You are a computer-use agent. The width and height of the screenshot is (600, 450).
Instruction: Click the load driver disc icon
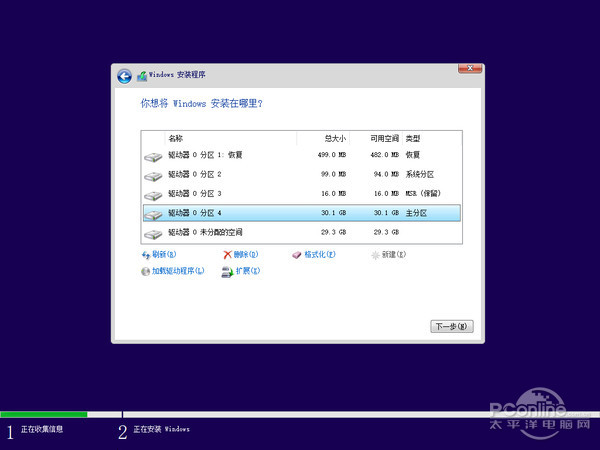coord(145,271)
